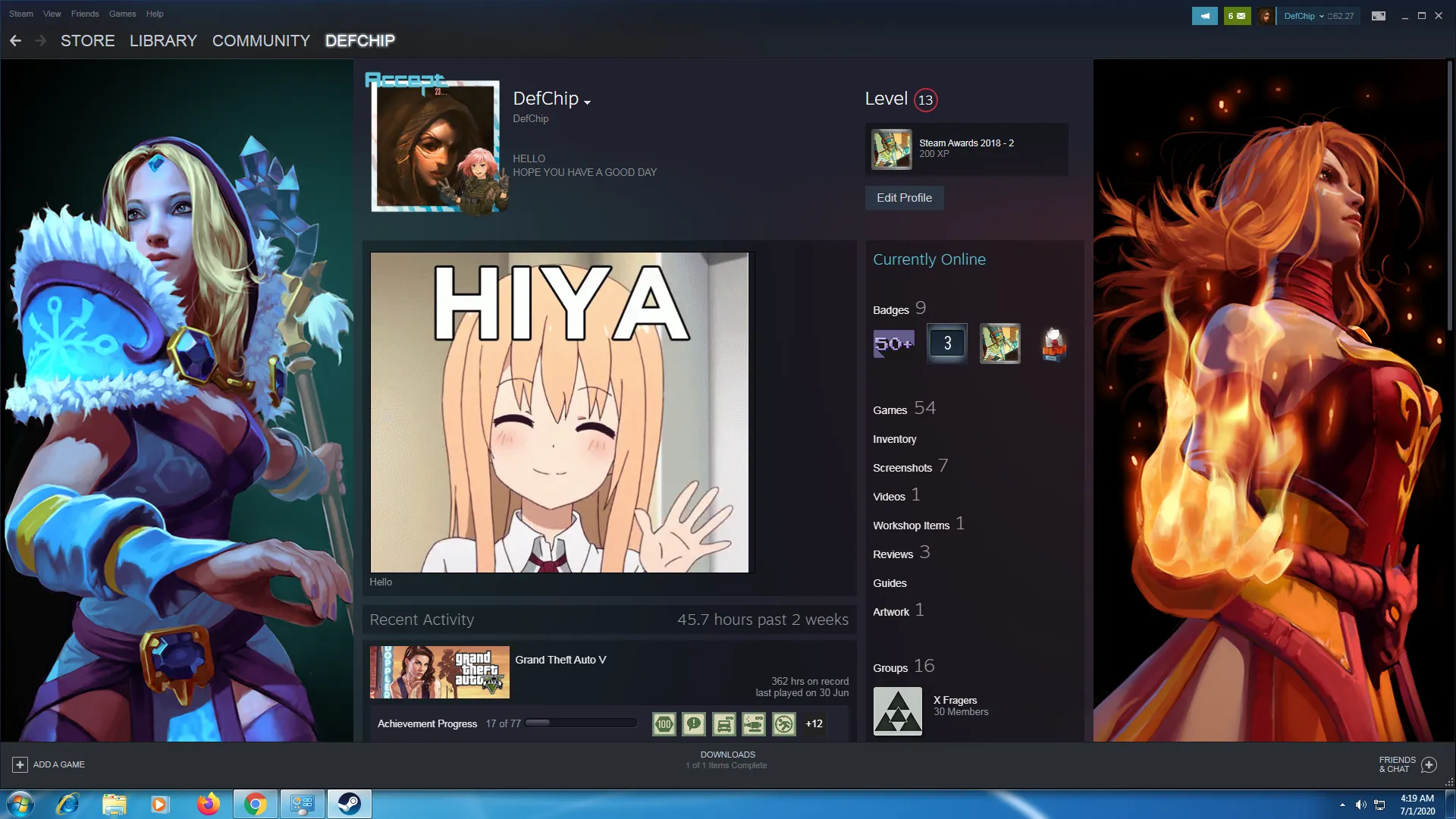Open the X Fragers group name link
Image resolution: width=1456 pixels, height=819 pixels.
pyautogui.click(x=955, y=700)
